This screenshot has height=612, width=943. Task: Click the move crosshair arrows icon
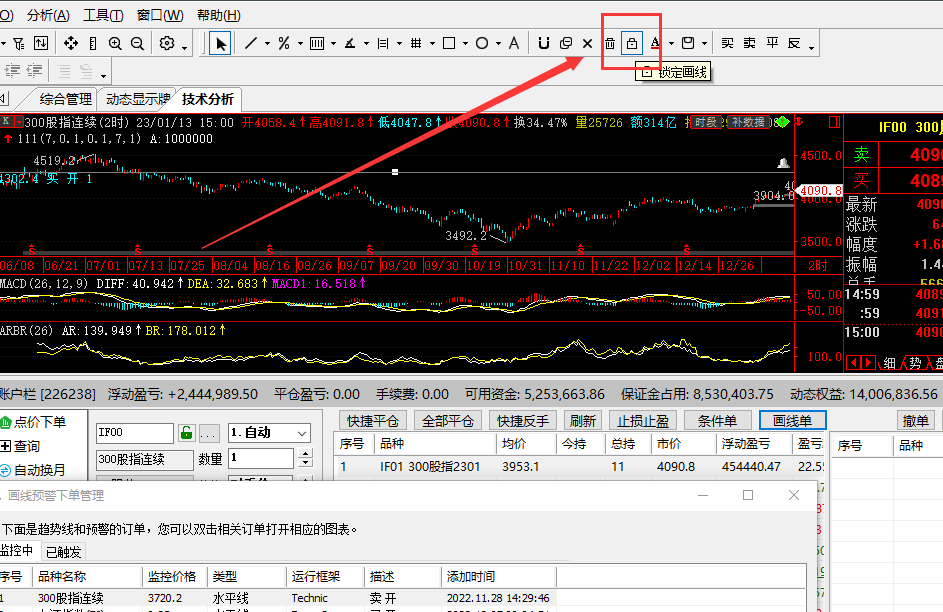(x=71, y=43)
